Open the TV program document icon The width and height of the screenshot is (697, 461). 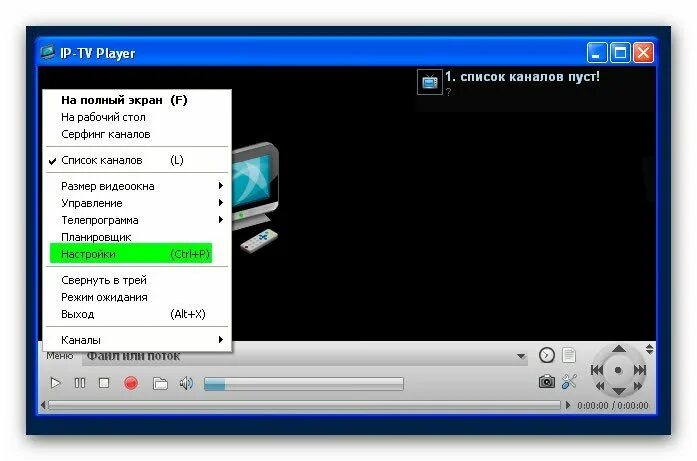(x=569, y=355)
